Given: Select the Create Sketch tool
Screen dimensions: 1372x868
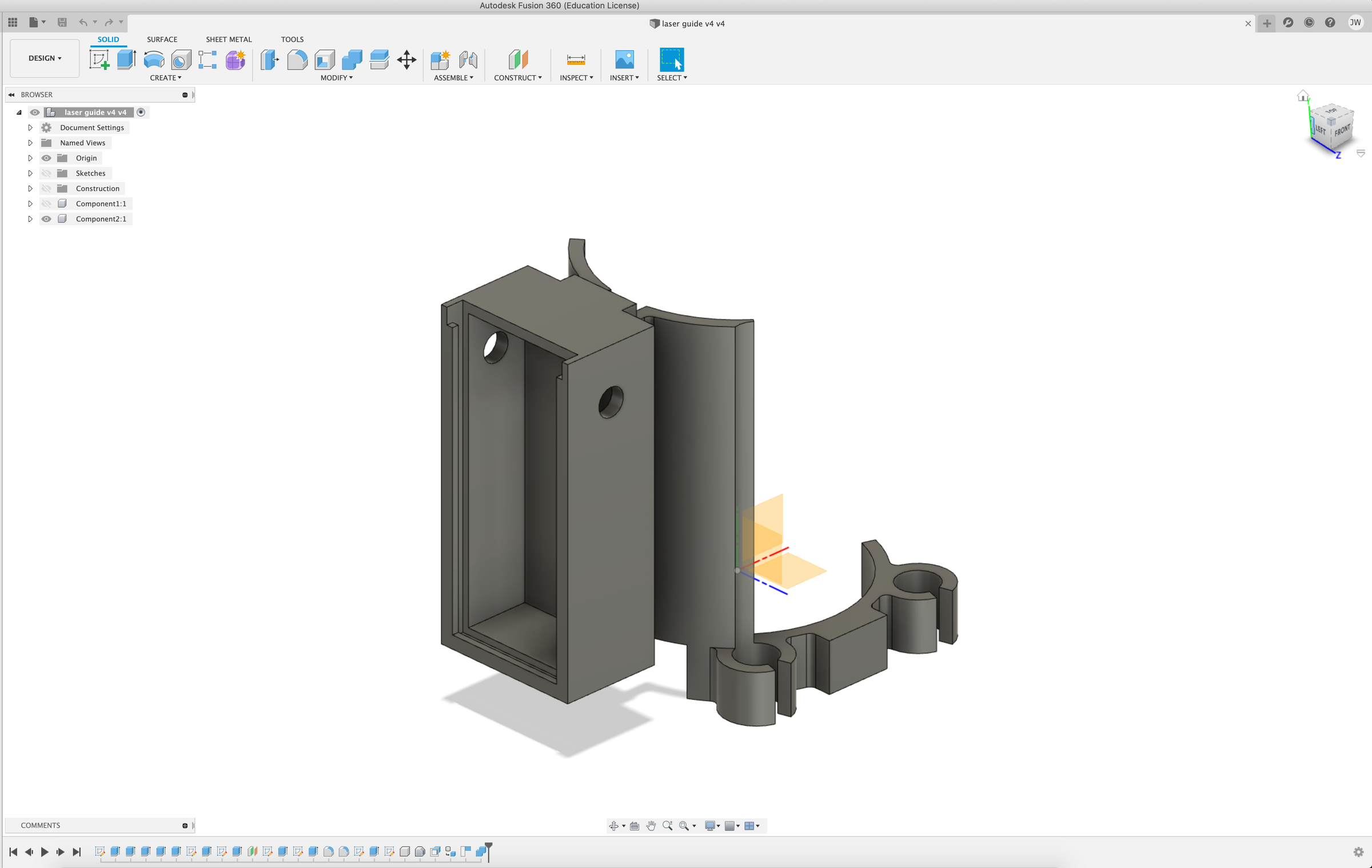Looking at the screenshot, I should 99,59.
